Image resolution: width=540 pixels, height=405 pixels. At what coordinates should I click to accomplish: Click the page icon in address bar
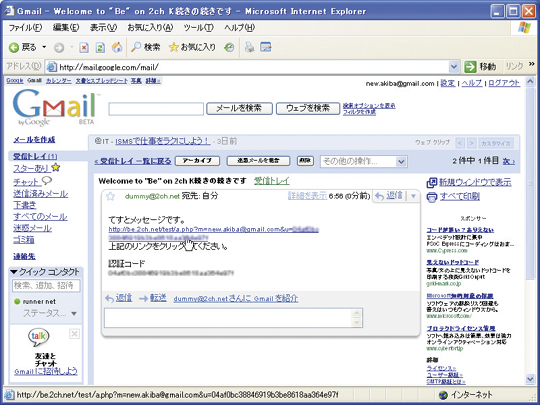[51, 67]
